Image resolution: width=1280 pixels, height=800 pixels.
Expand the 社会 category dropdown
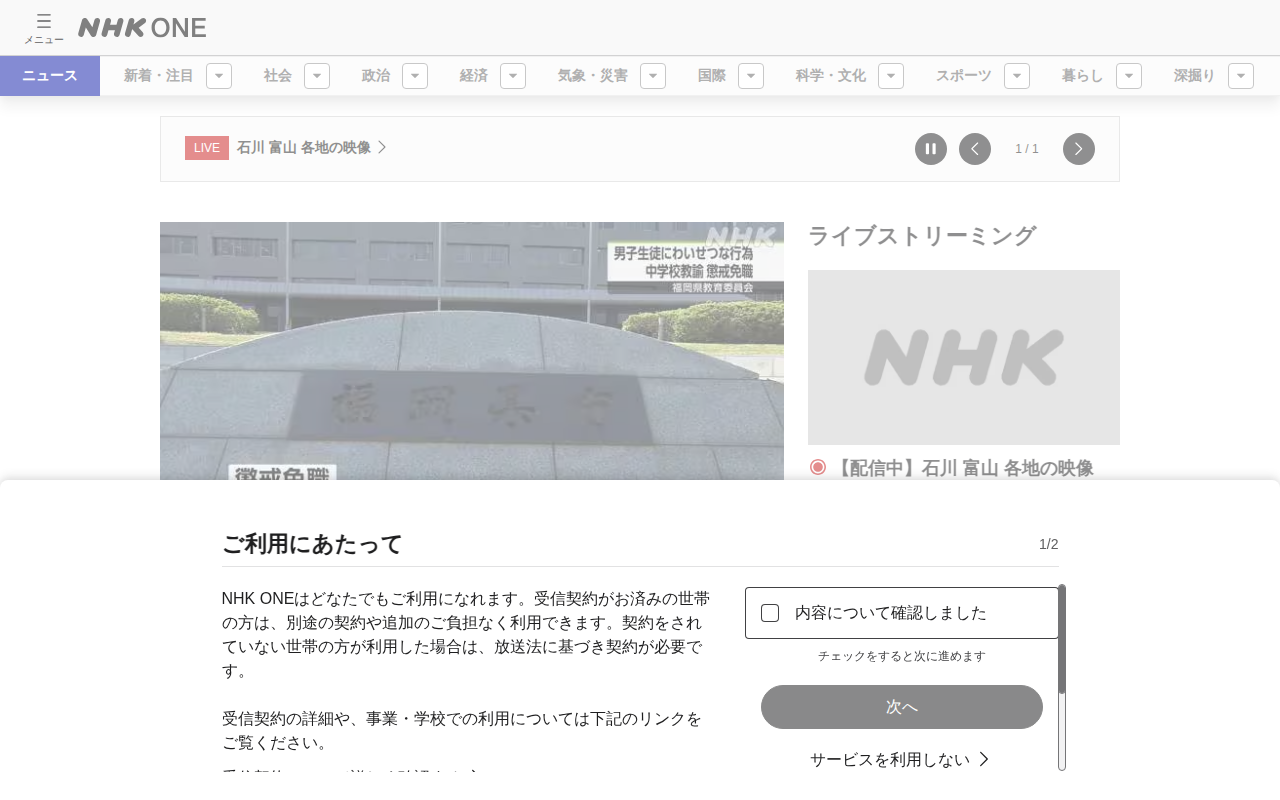point(317,76)
